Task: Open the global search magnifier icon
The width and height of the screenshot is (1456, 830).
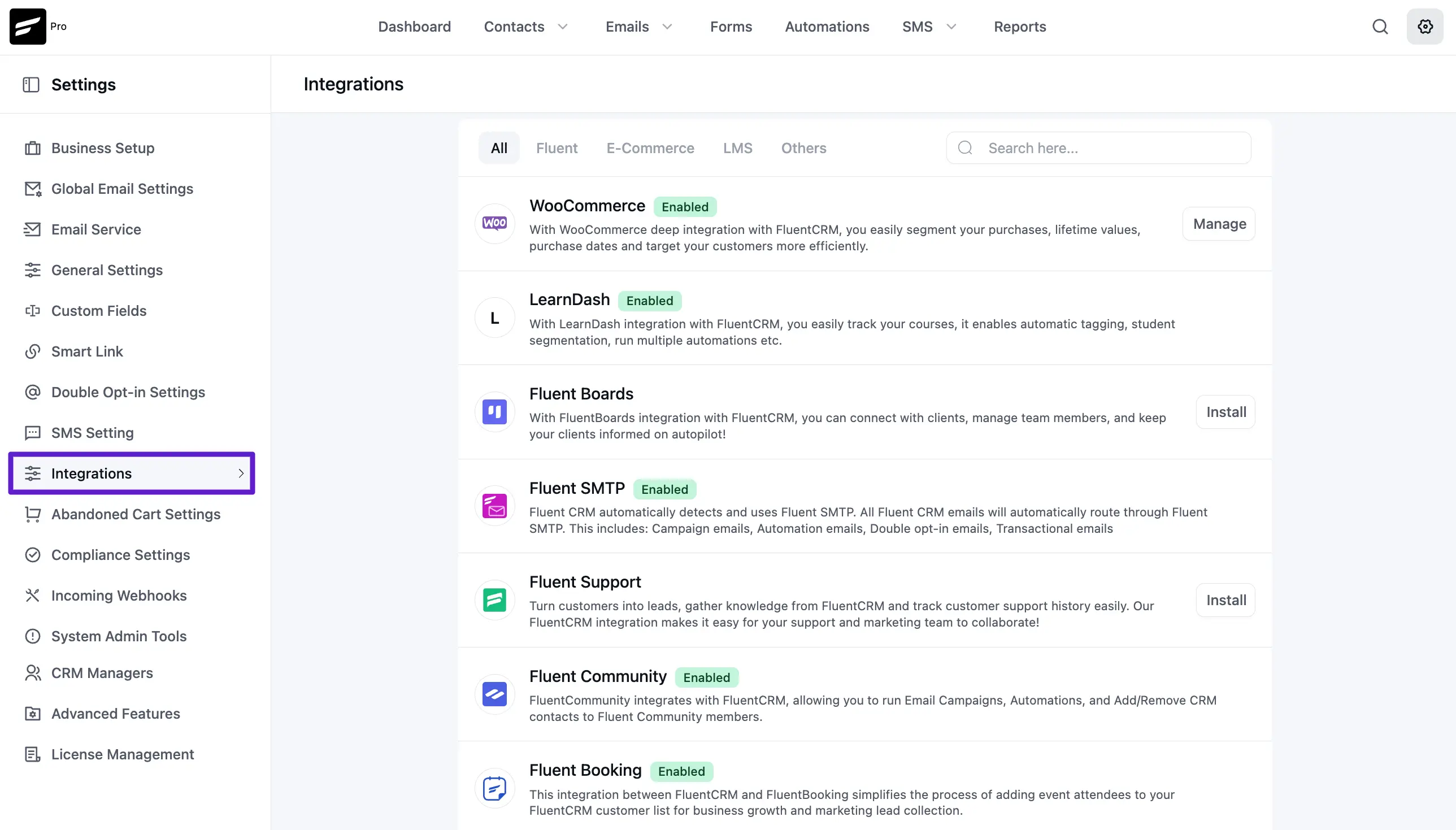Action: pos(1380,26)
